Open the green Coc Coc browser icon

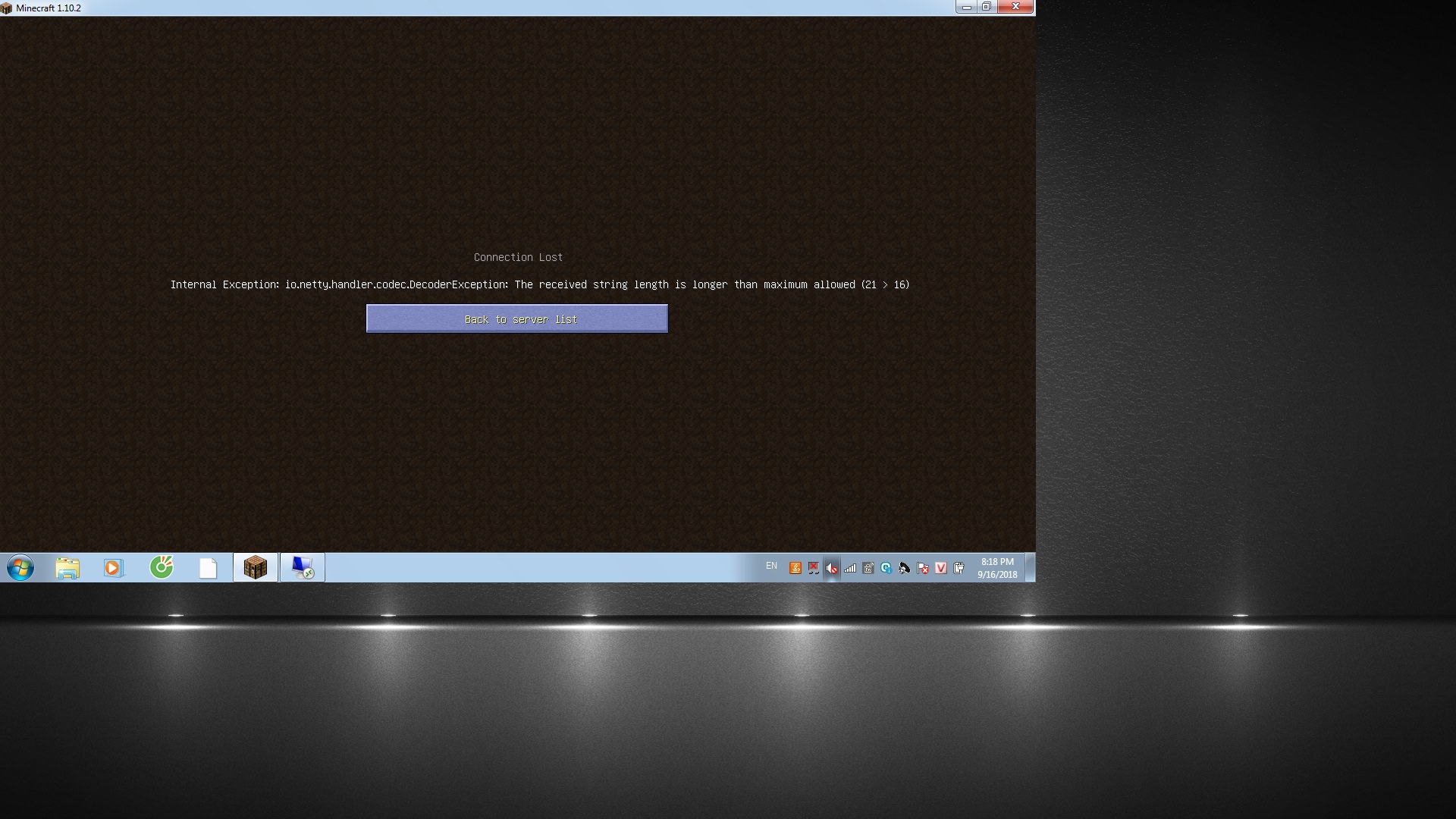(x=162, y=567)
